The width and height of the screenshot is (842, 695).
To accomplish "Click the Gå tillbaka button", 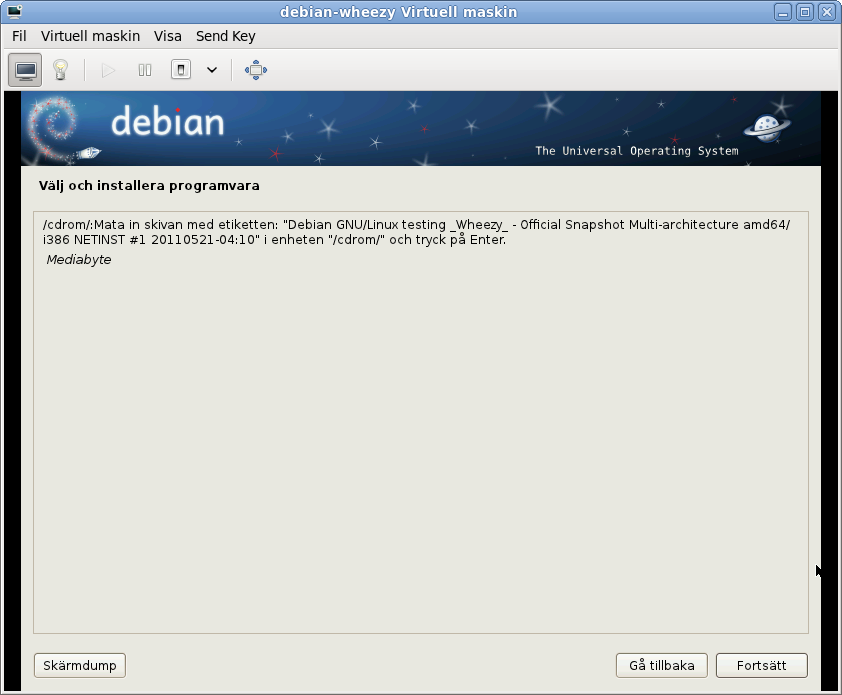I will [x=662, y=665].
